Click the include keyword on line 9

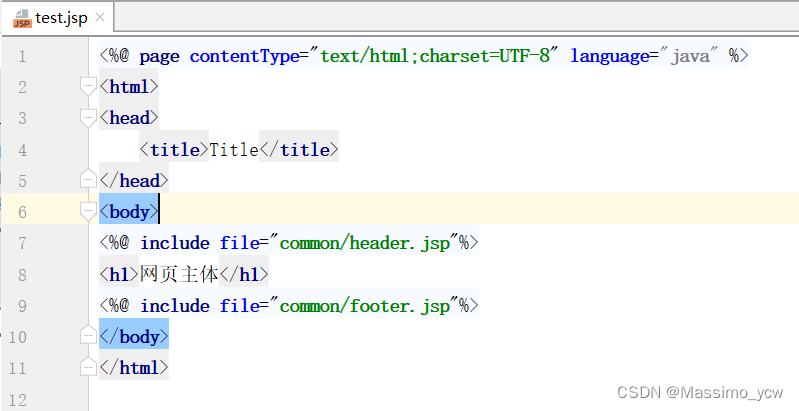[175, 306]
